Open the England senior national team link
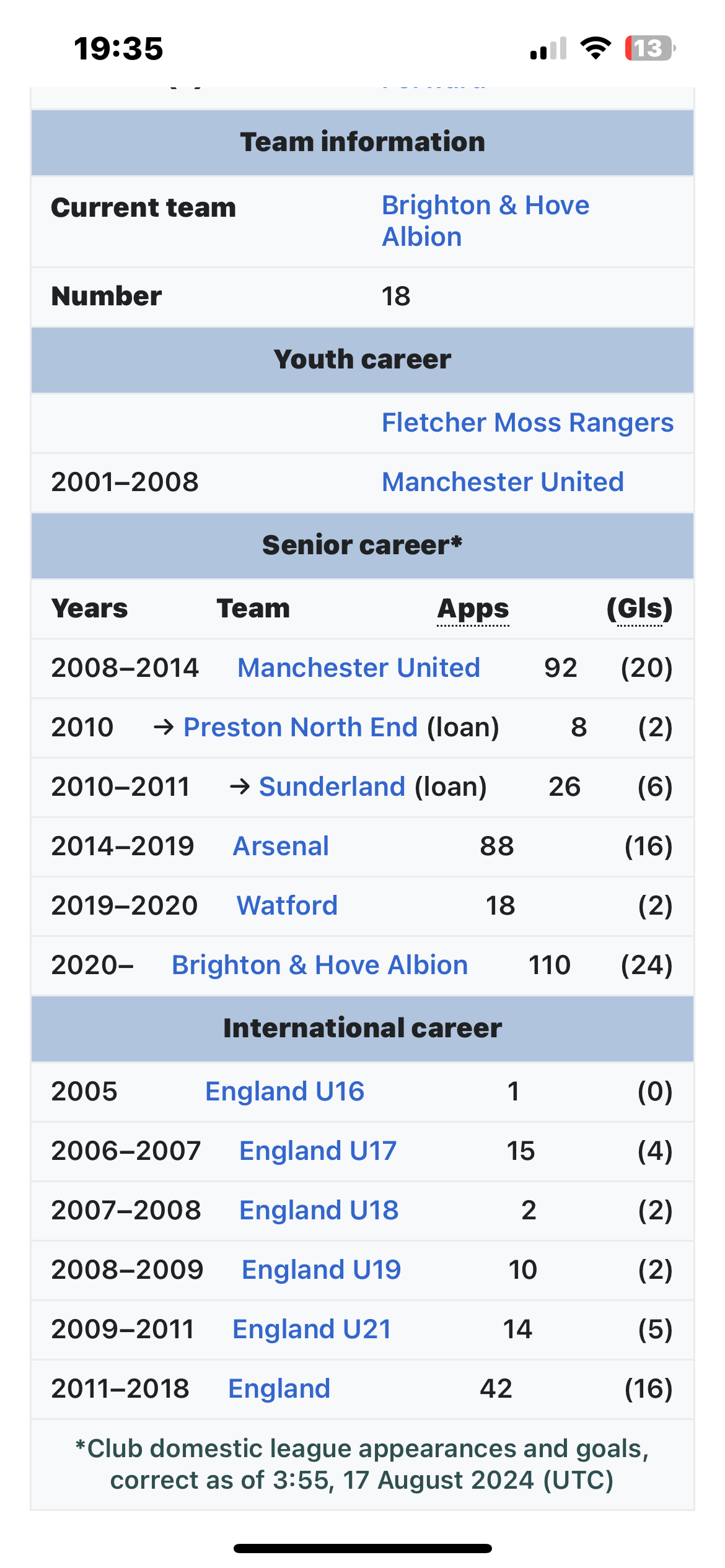 point(279,1389)
